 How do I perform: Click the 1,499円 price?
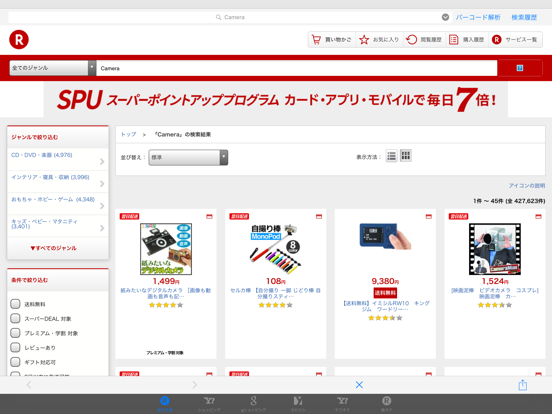[x=166, y=281]
